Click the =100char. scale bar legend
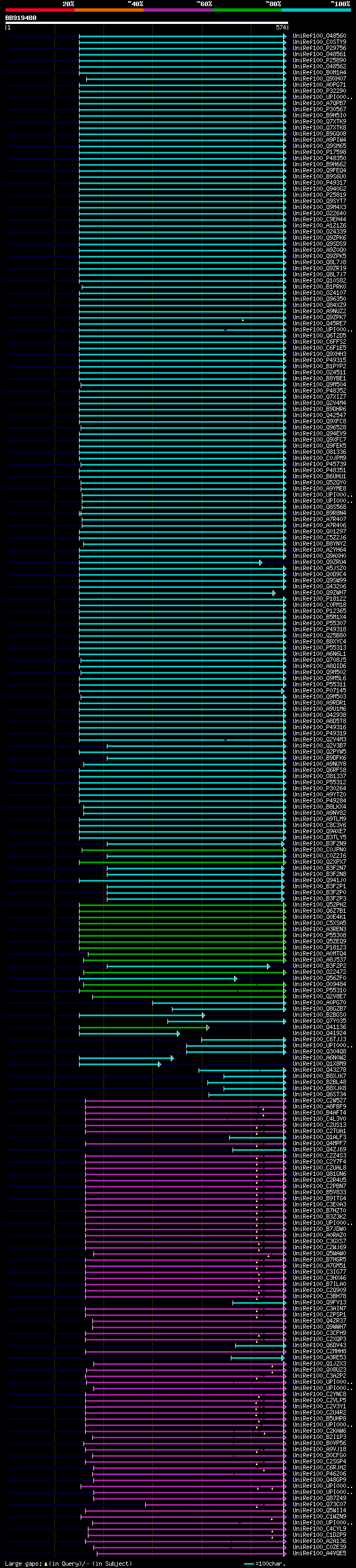Image resolution: width=356 pixels, height=1568 pixels. click(264, 1564)
